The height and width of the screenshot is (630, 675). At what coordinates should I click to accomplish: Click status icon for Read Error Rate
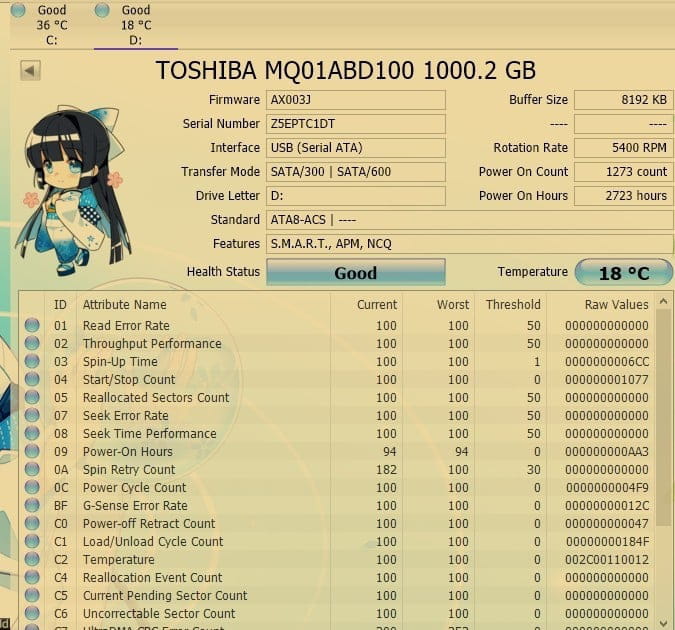click(x=32, y=325)
